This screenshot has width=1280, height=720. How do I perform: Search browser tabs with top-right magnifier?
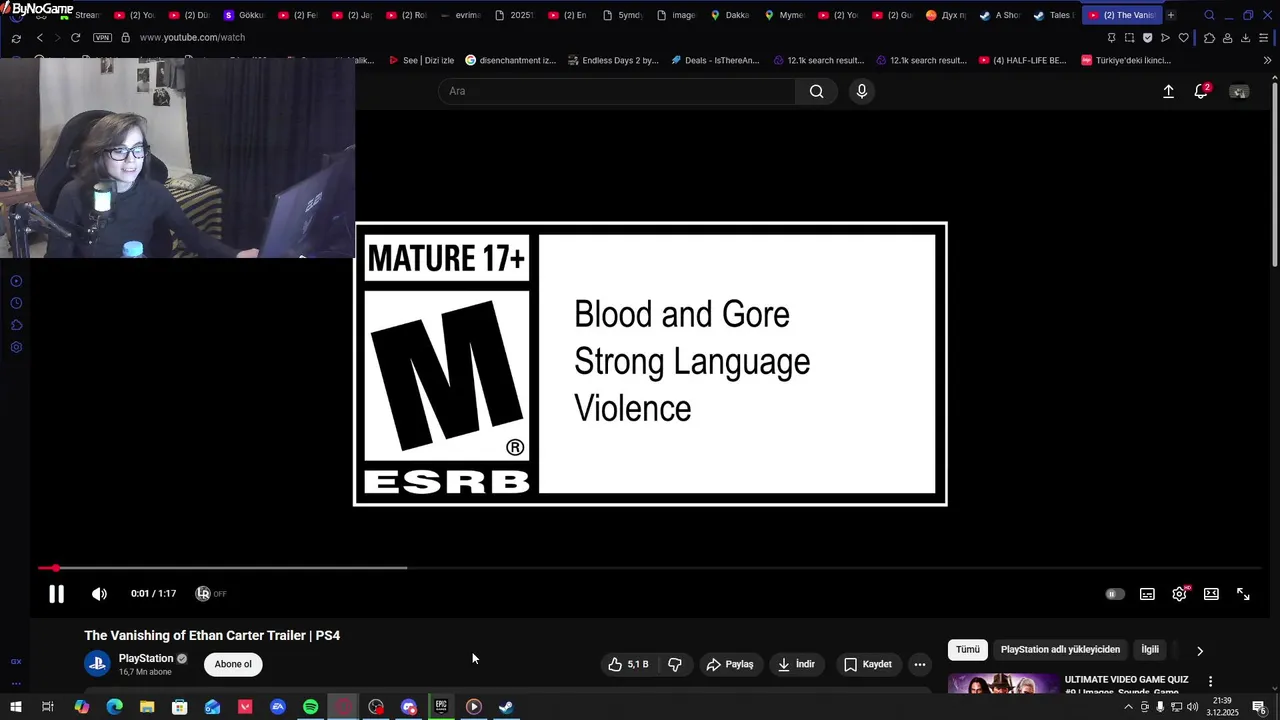pos(1209,15)
